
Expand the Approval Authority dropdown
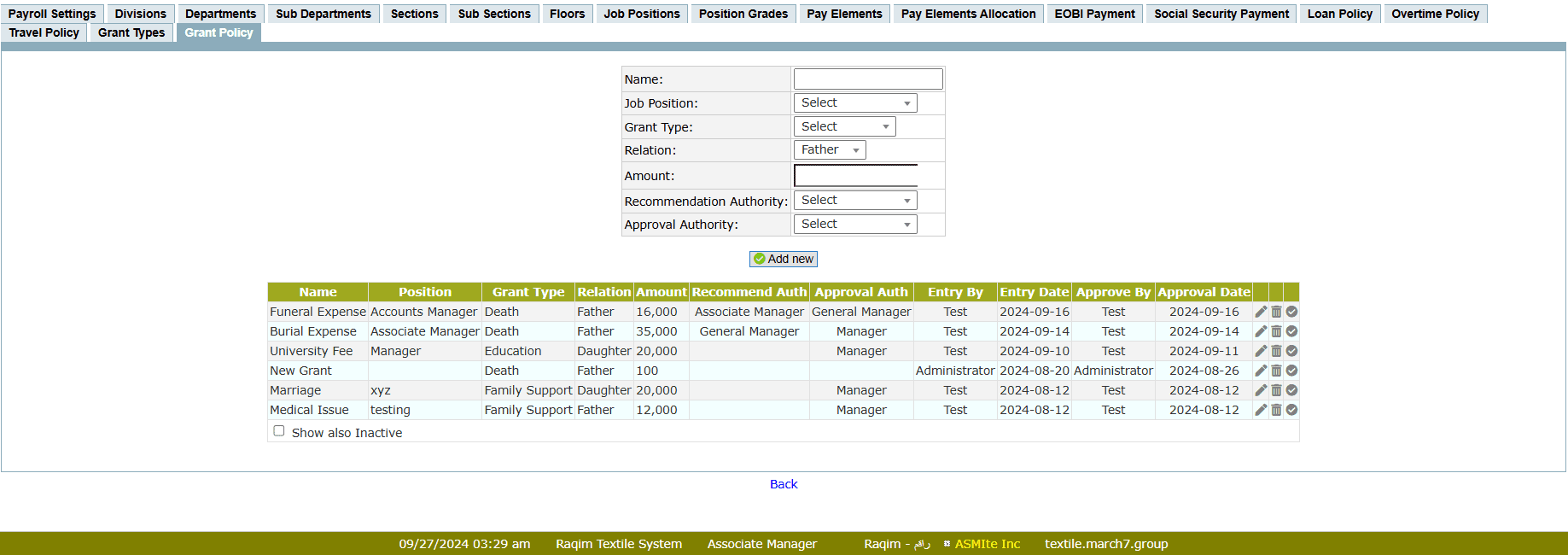854,225
